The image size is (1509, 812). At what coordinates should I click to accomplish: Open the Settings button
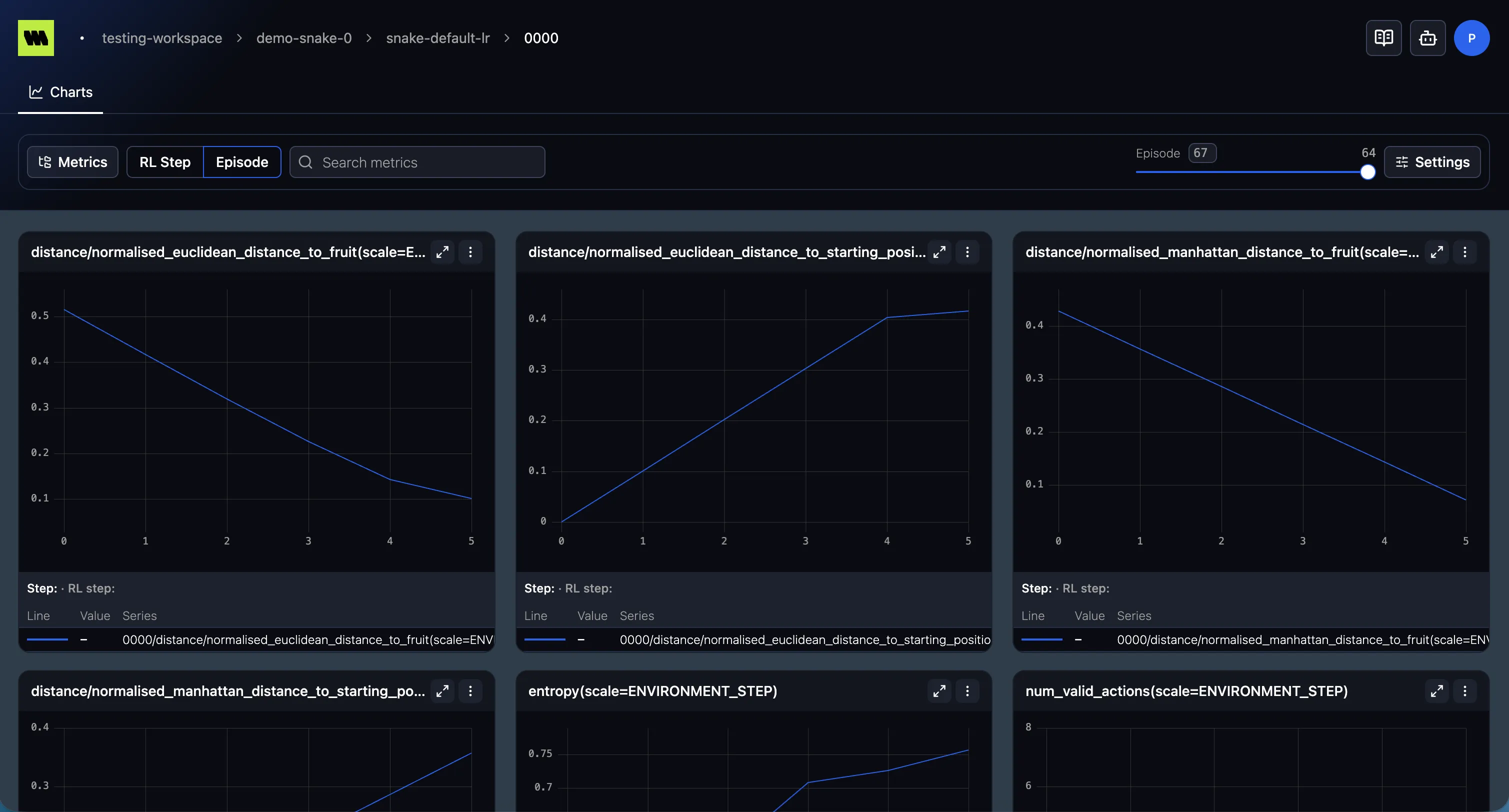(x=1432, y=162)
